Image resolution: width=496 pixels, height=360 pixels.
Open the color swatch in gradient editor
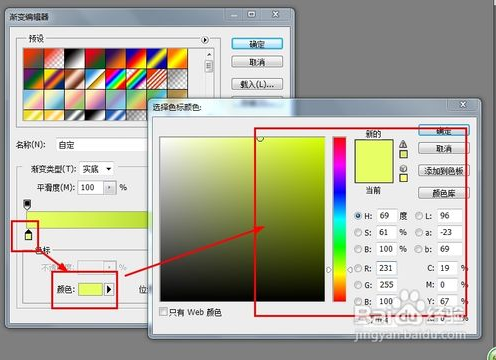click(x=90, y=289)
